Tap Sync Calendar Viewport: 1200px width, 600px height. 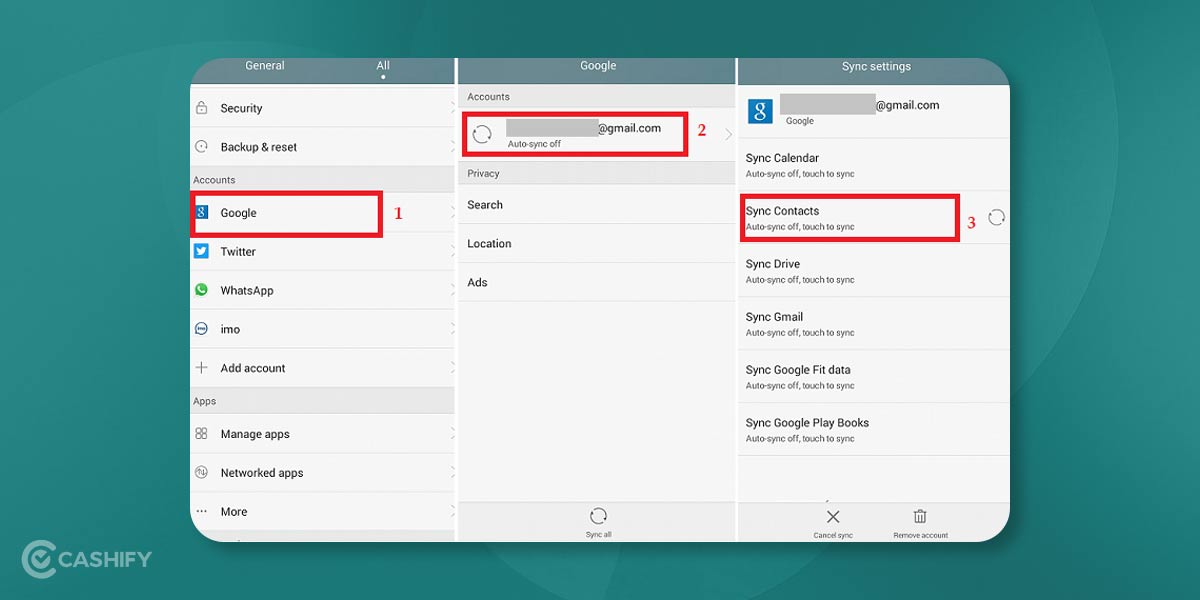click(873, 165)
